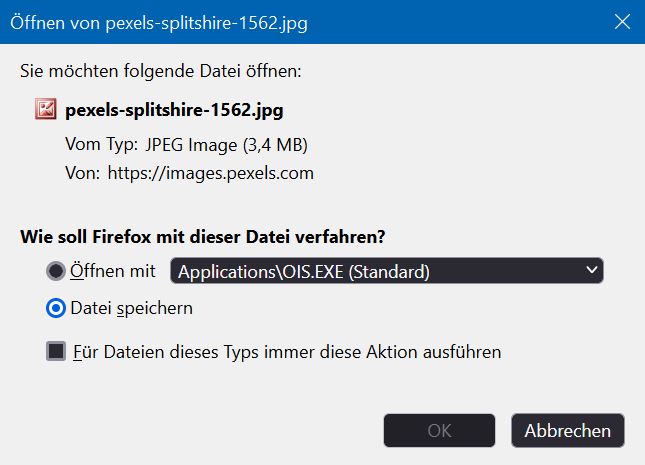Viewport: 645px width, 465px height.
Task: Enable the always-do-this-action checkbox
Action: 56,352
